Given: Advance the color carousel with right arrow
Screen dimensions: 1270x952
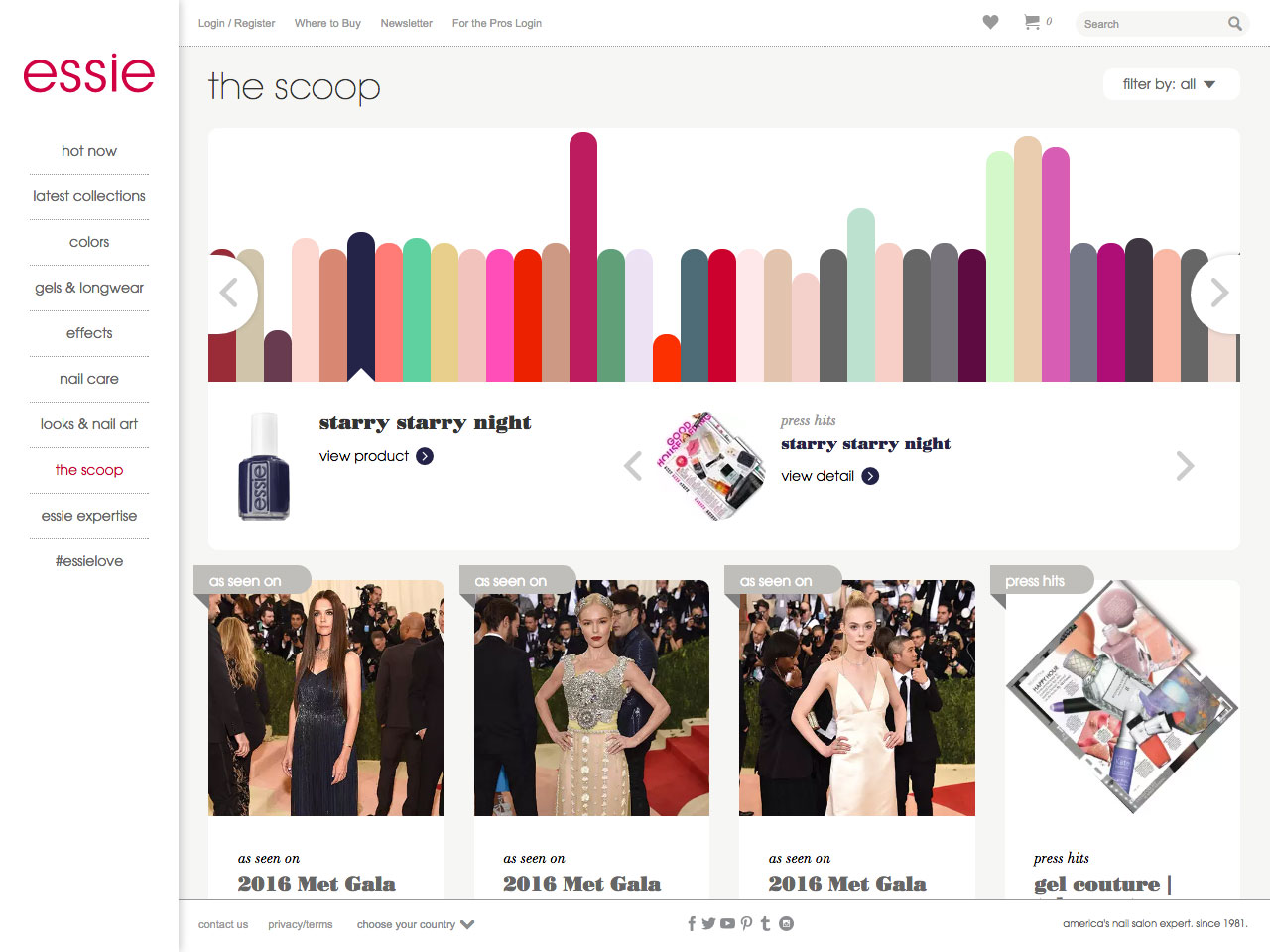Looking at the screenshot, I should [1218, 294].
